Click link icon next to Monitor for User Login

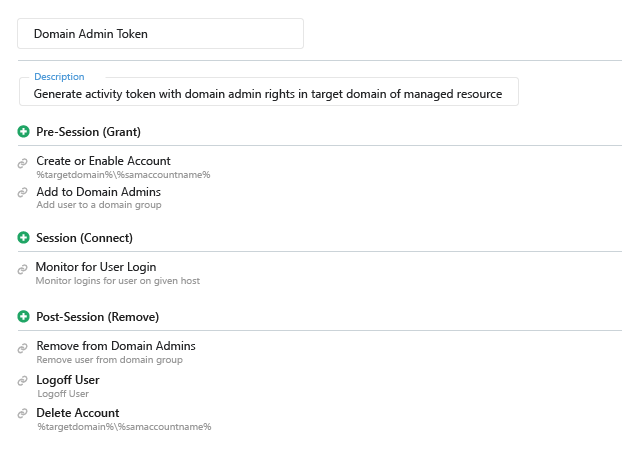click(x=23, y=269)
